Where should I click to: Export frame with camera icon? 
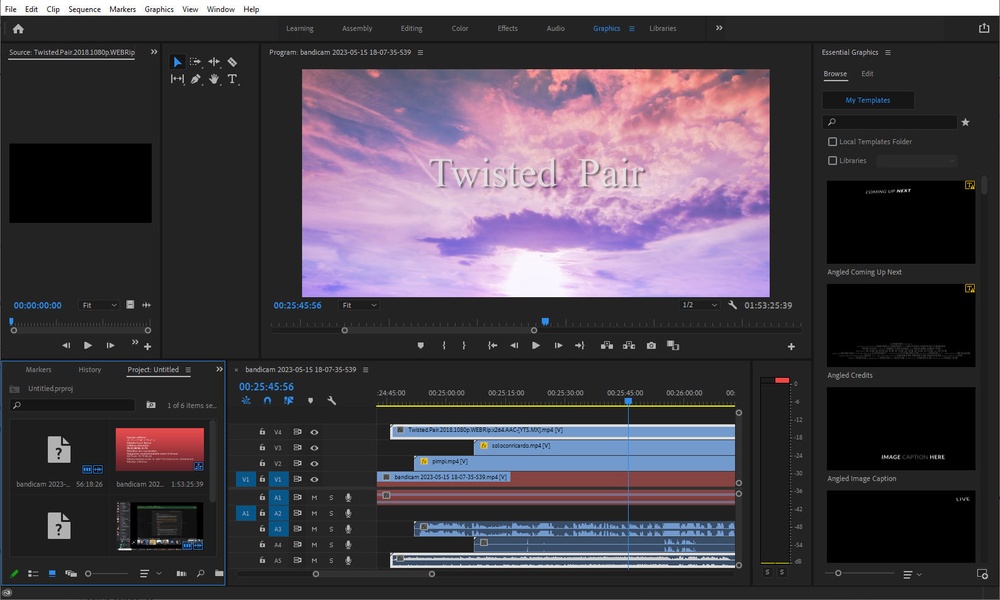[x=651, y=346]
